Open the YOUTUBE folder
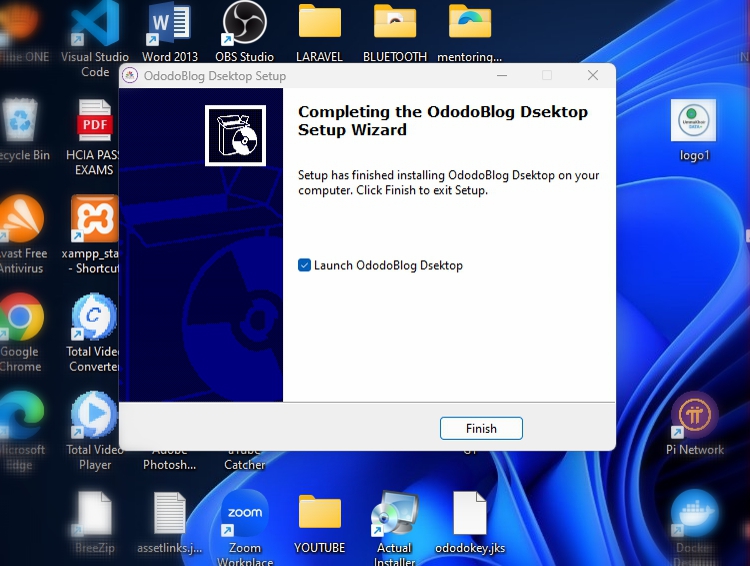 pyautogui.click(x=320, y=514)
